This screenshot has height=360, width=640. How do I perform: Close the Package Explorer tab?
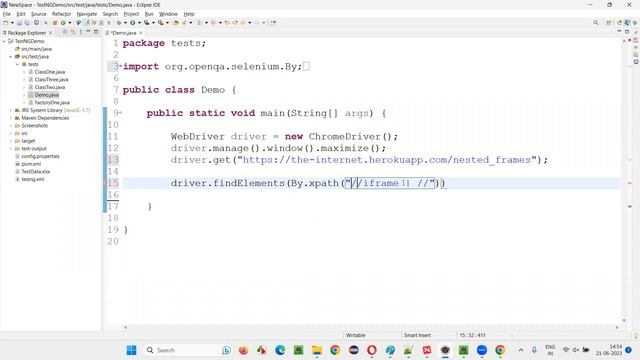pos(51,33)
